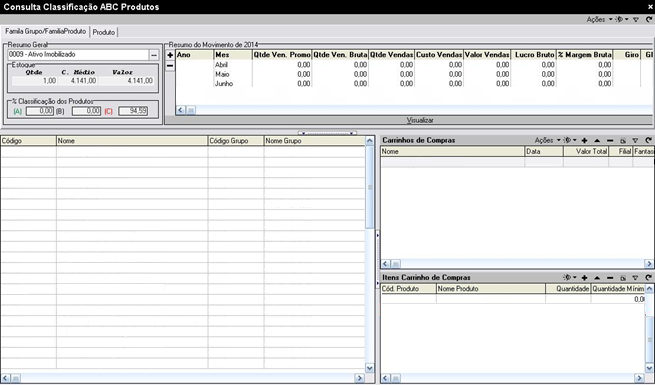Add a new cart with the plus icon in Carrinhos de Compras

point(584,141)
